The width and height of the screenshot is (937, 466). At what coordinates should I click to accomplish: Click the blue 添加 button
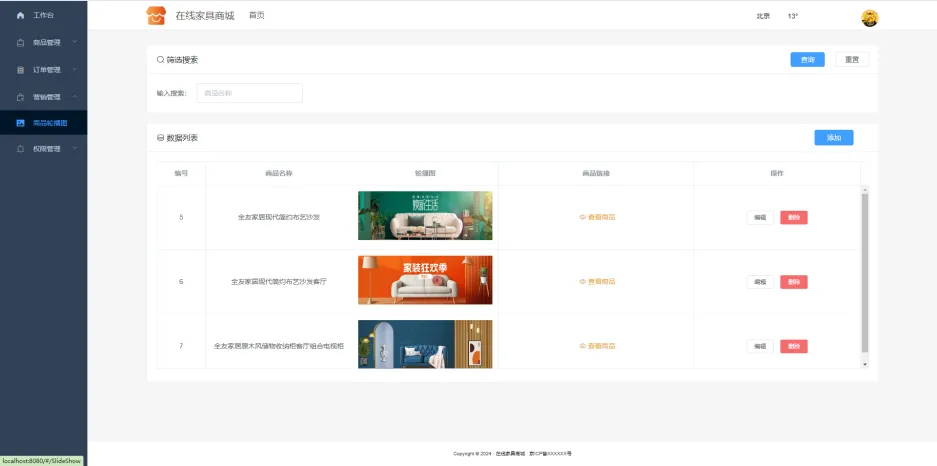(x=833, y=138)
